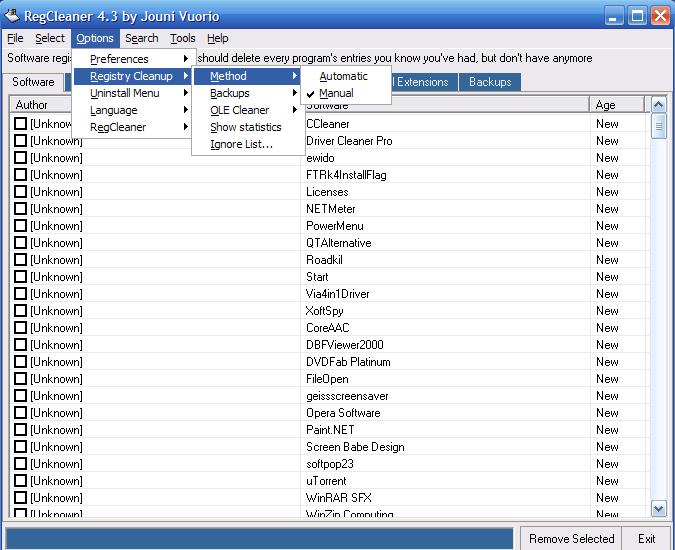Check the box beside Driver Cleaner Pro
The width and height of the screenshot is (675, 550).
point(21,141)
